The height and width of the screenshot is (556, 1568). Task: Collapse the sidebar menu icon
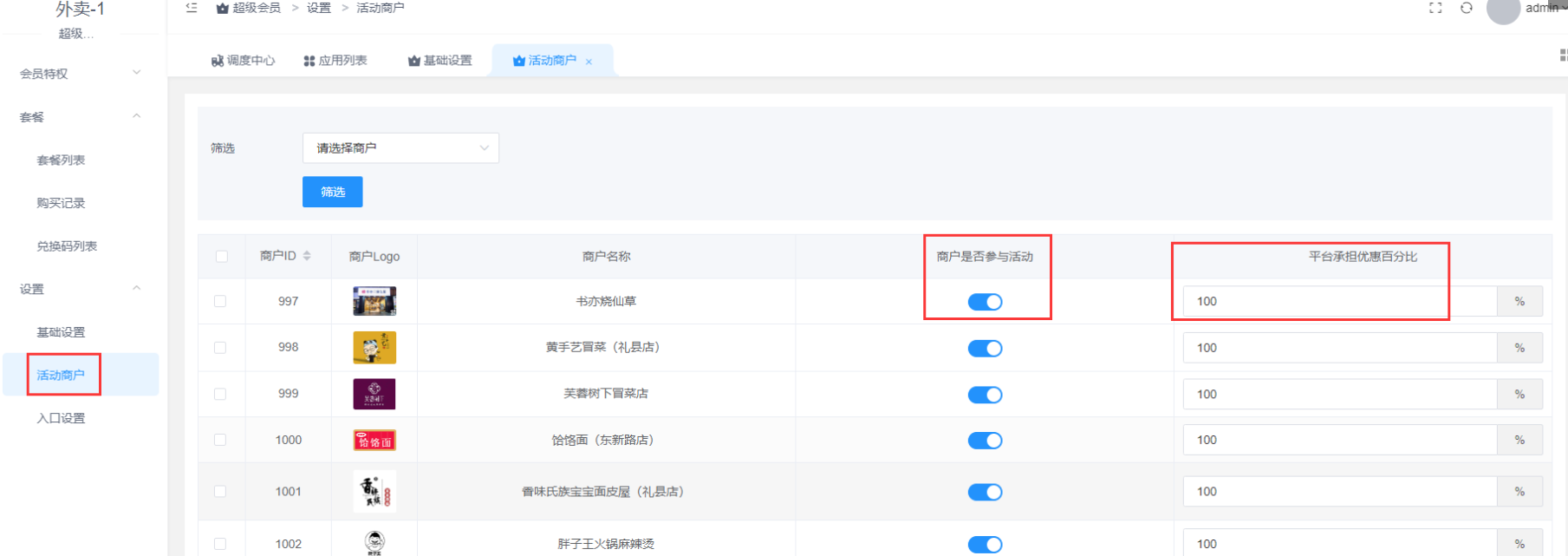(x=192, y=8)
